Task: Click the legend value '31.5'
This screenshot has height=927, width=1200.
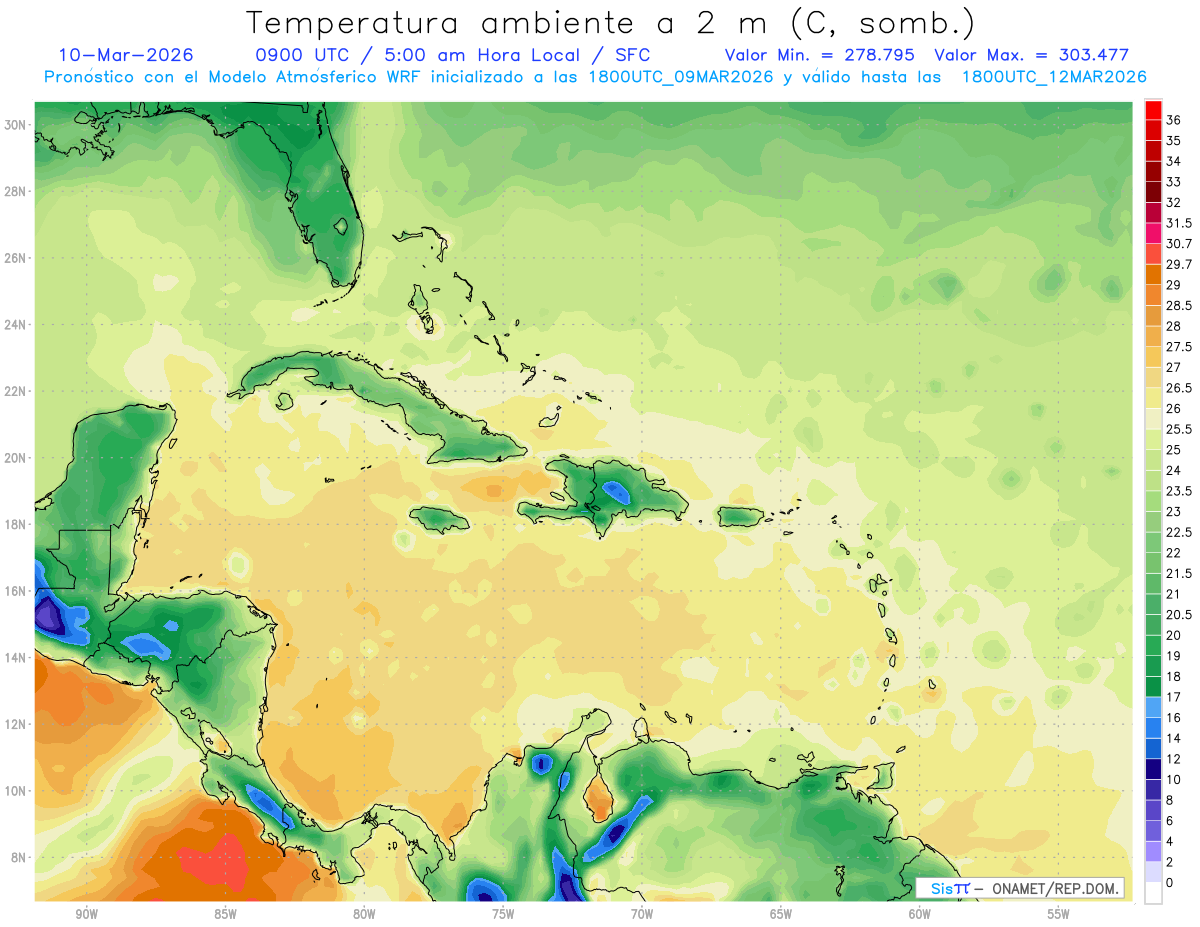Action: click(1179, 223)
